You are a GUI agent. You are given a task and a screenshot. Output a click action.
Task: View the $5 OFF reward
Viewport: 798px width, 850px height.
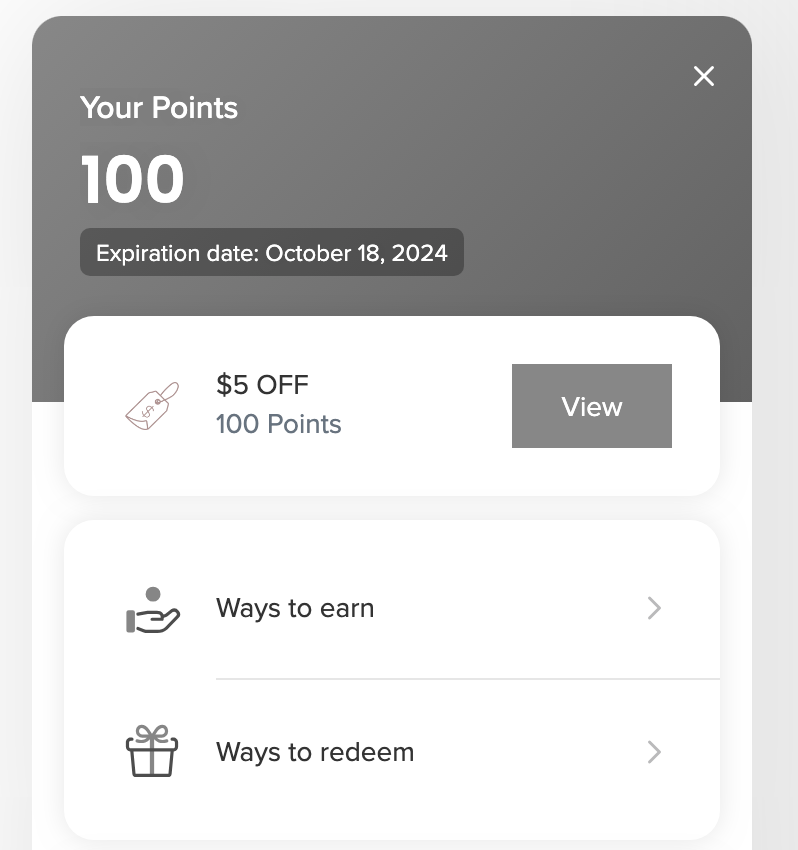pyautogui.click(x=591, y=406)
